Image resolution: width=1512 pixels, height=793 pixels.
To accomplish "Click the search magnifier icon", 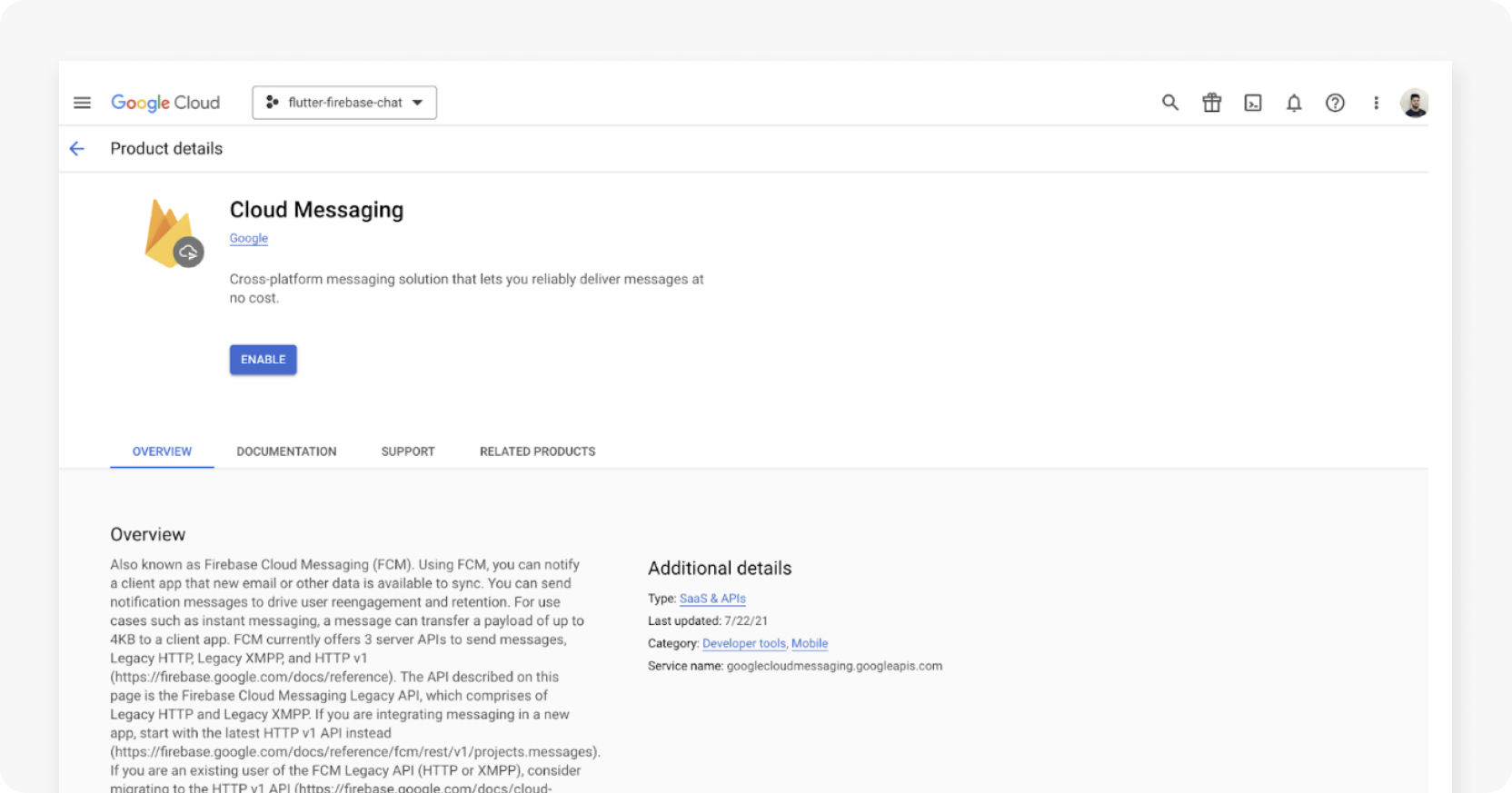I will (x=1170, y=103).
